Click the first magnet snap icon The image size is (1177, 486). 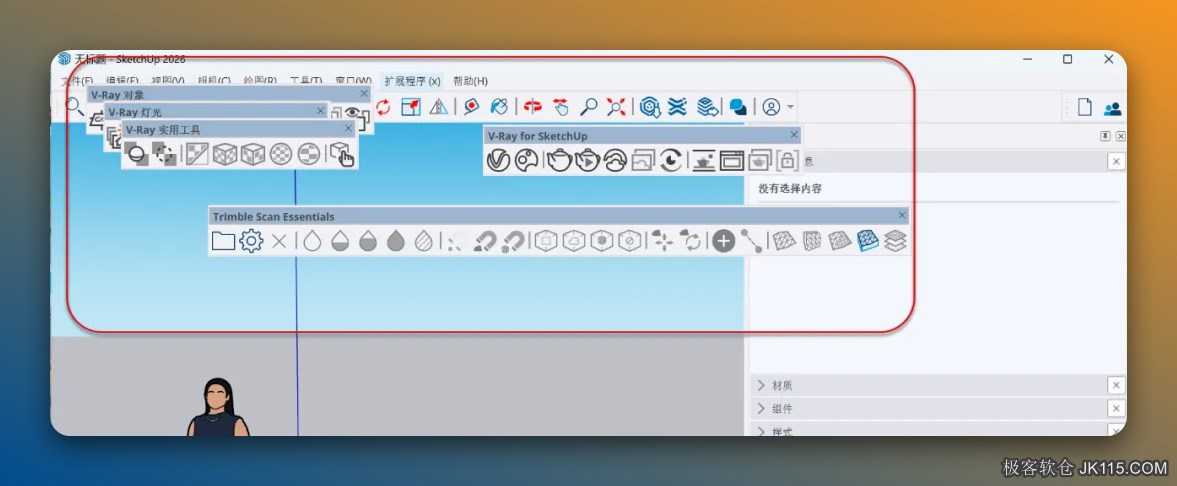(x=485, y=241)
